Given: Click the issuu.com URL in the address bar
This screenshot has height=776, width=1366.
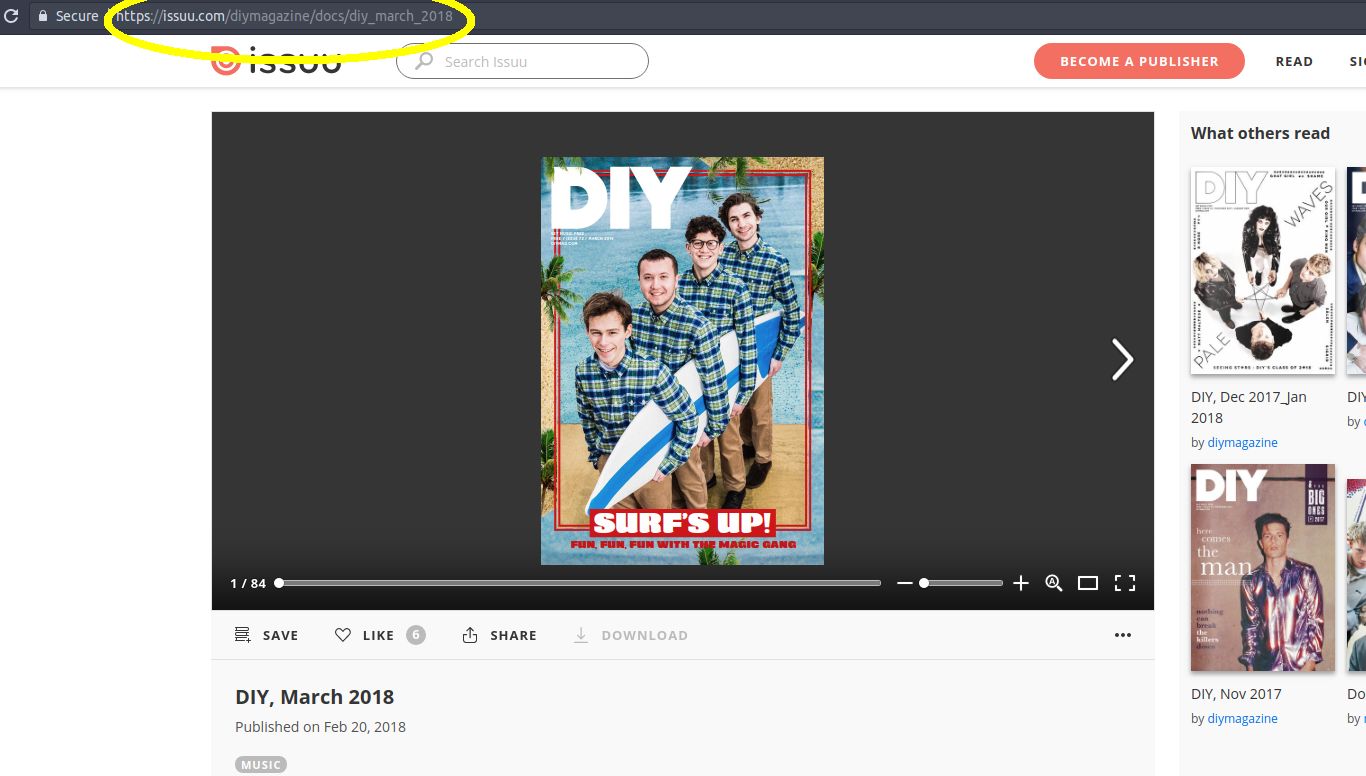Looking at the screenshot, I should point(284,16).
